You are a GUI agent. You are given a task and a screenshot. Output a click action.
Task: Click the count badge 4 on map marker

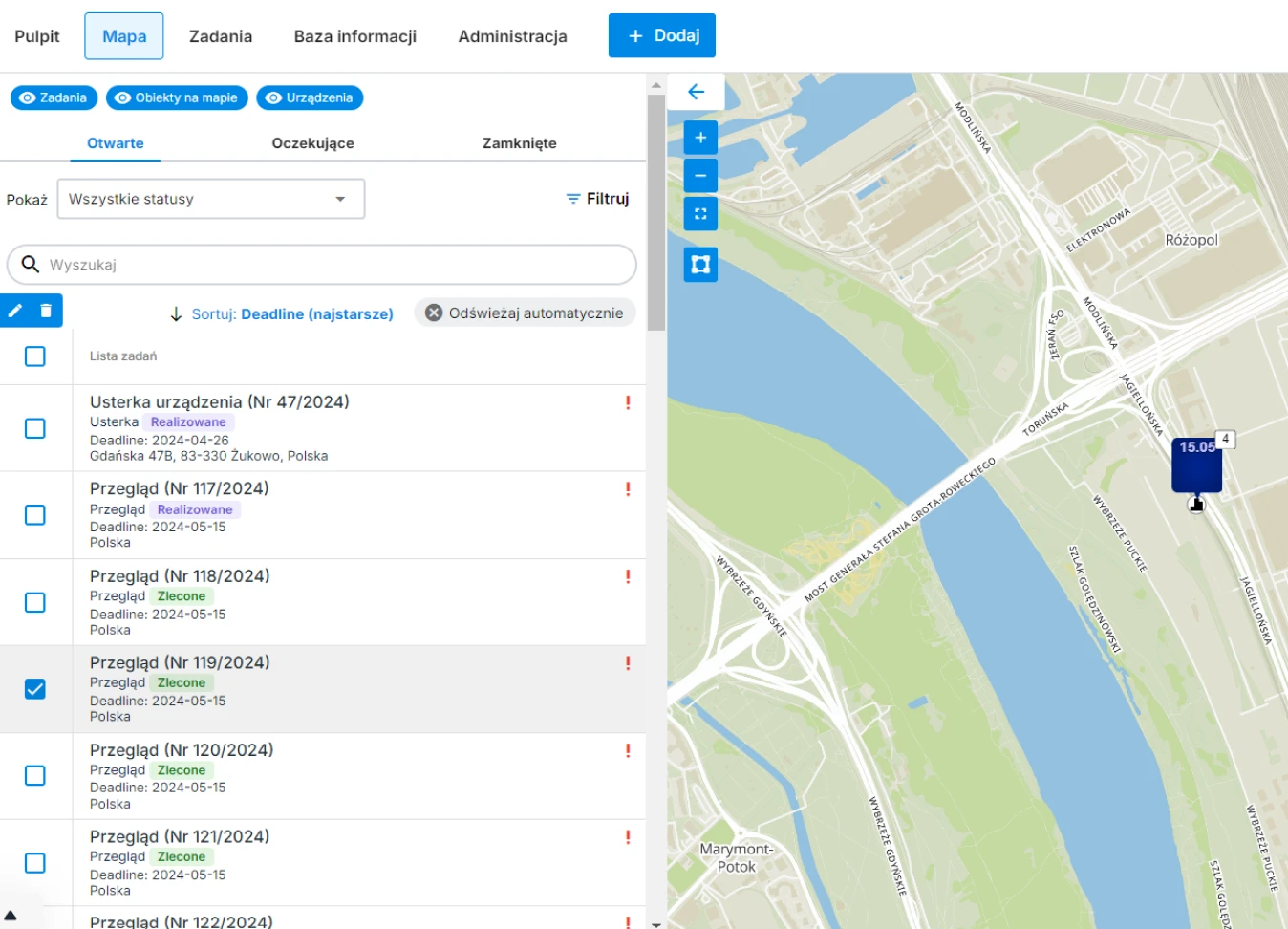[1225, 439]
